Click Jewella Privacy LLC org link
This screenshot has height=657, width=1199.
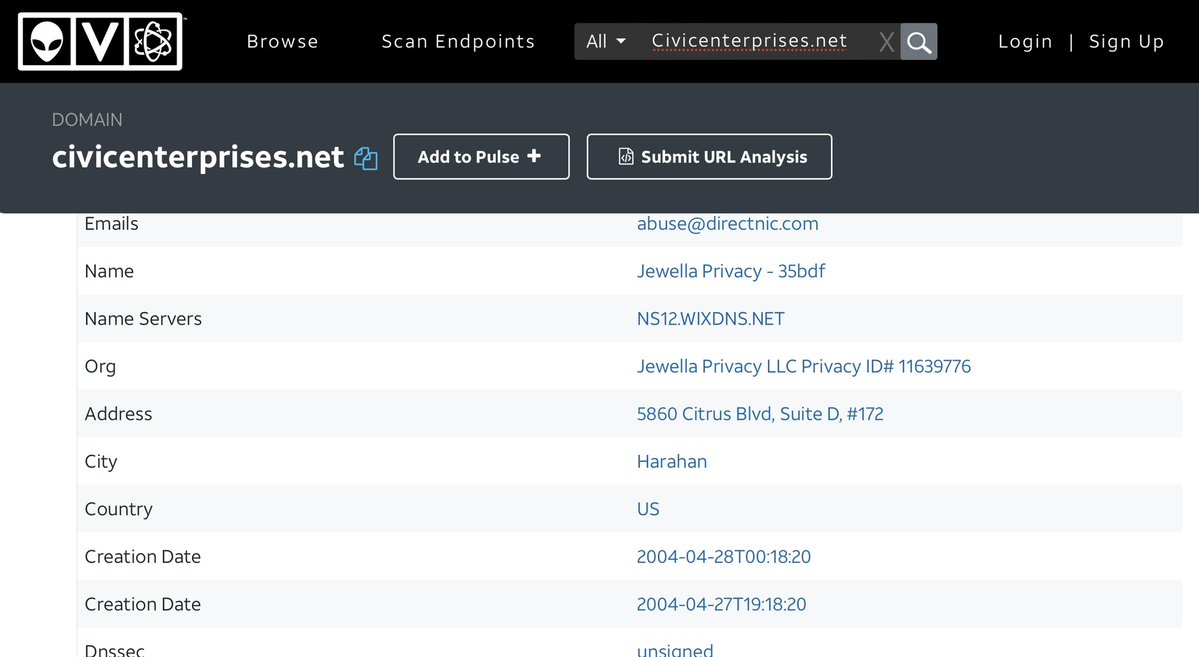point(803,367)
